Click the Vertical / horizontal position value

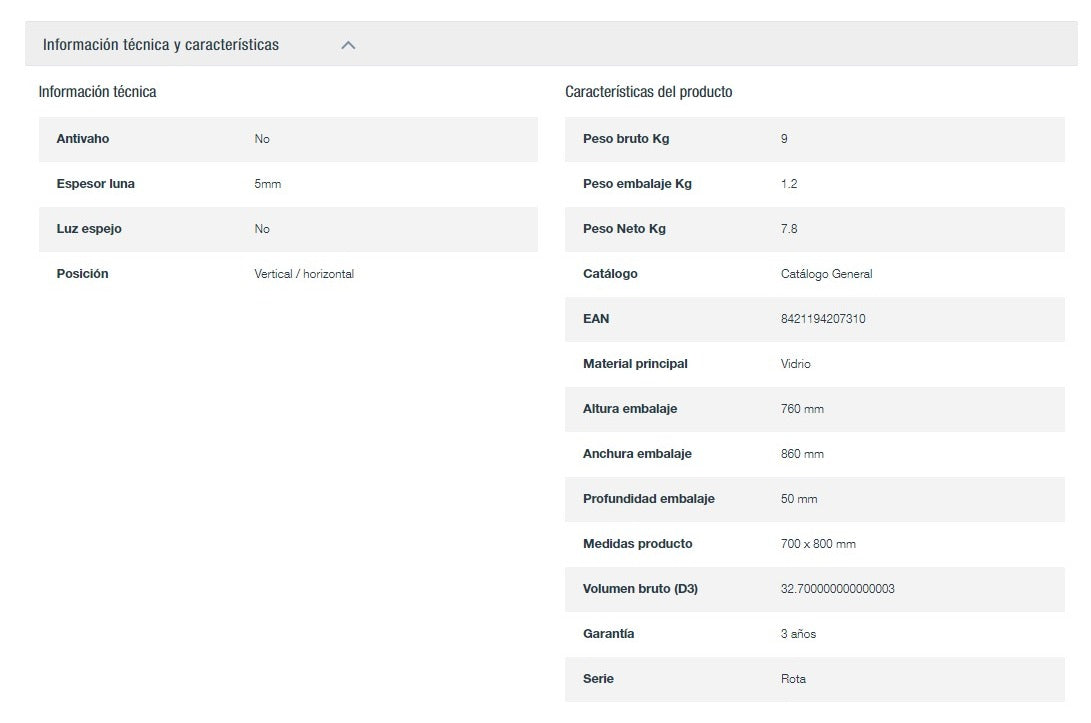pos(304,274)
